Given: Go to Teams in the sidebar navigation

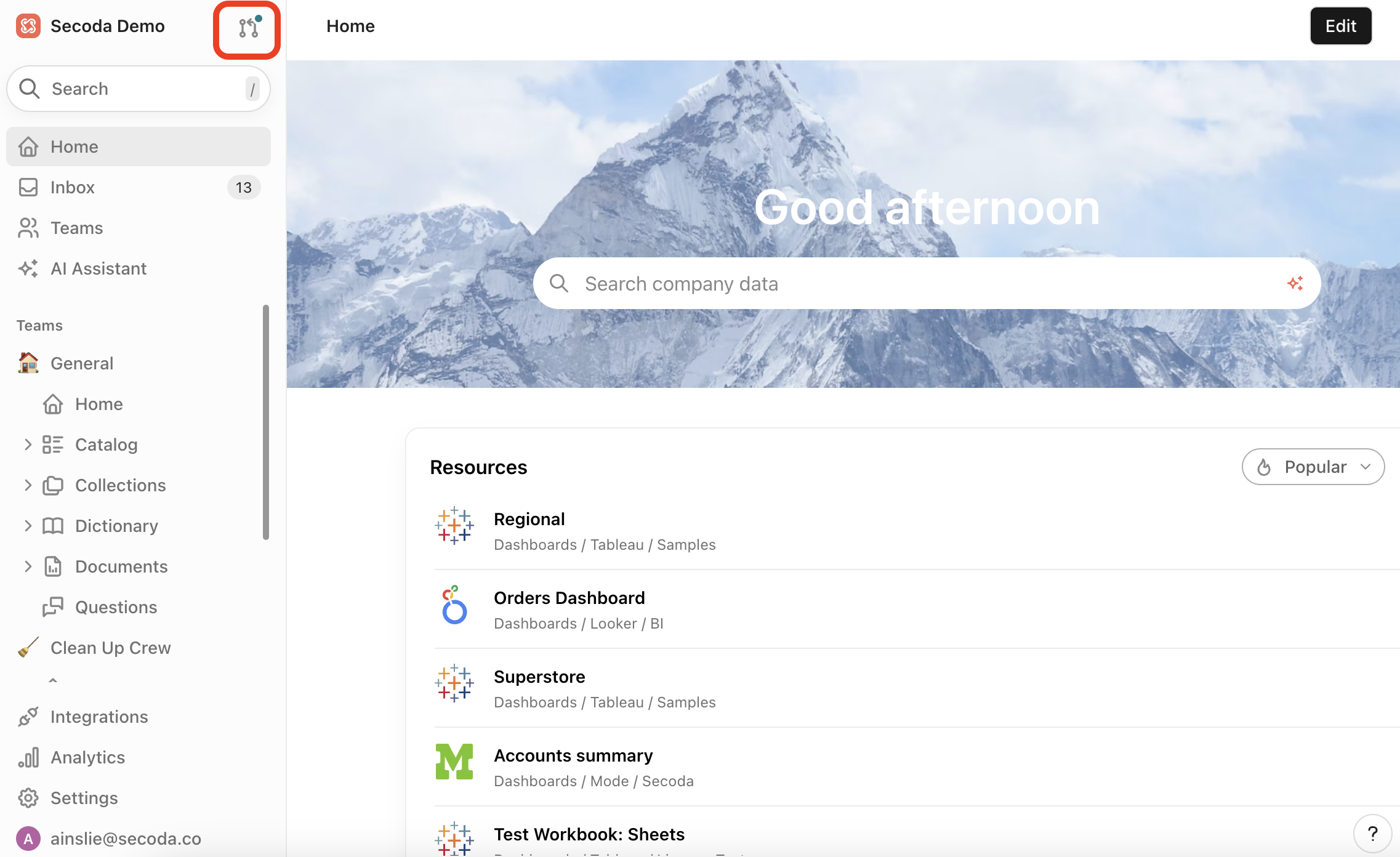Looking at the screenshot, I should (76, 228).
